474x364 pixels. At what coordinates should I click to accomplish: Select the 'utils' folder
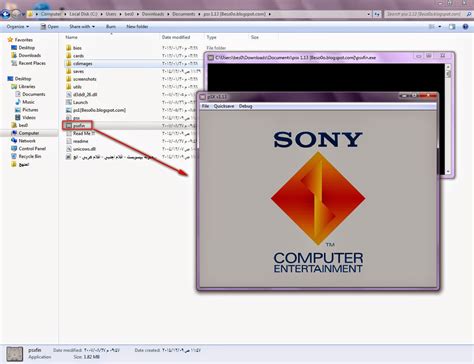74,87
